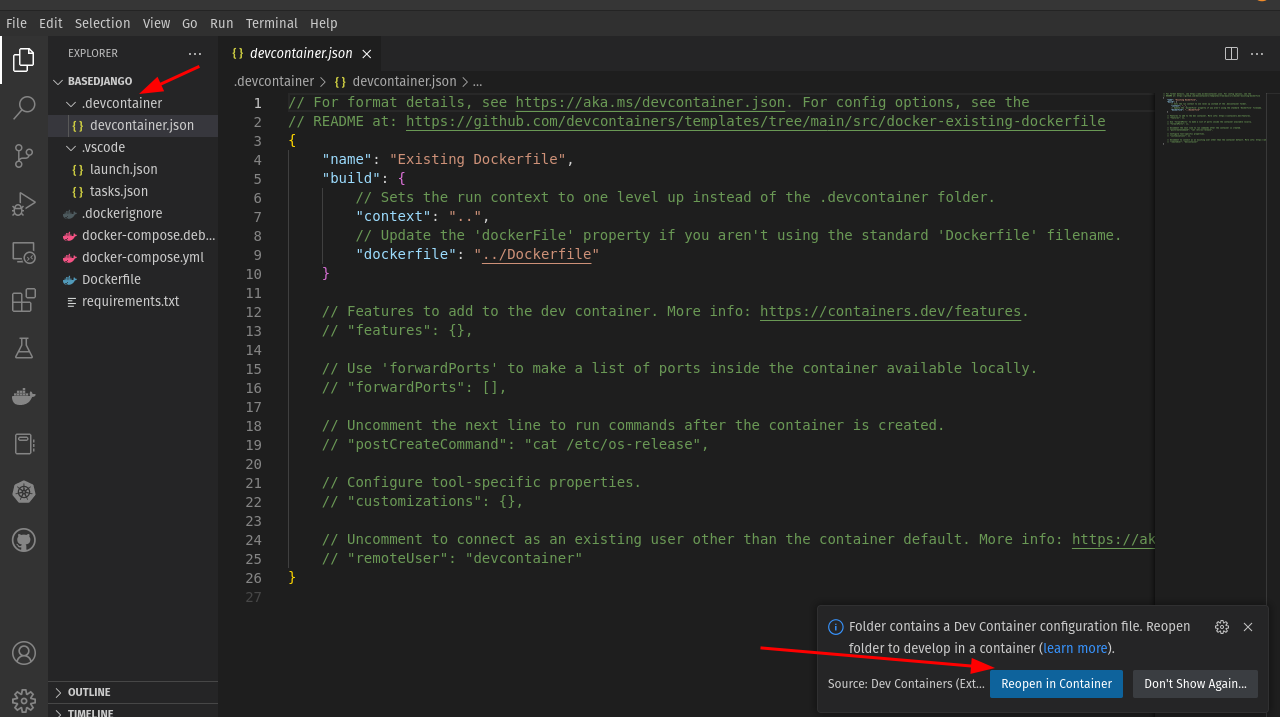
Task: Select the devcontainer.json editor tab
Action: click(x=300, y=54)
